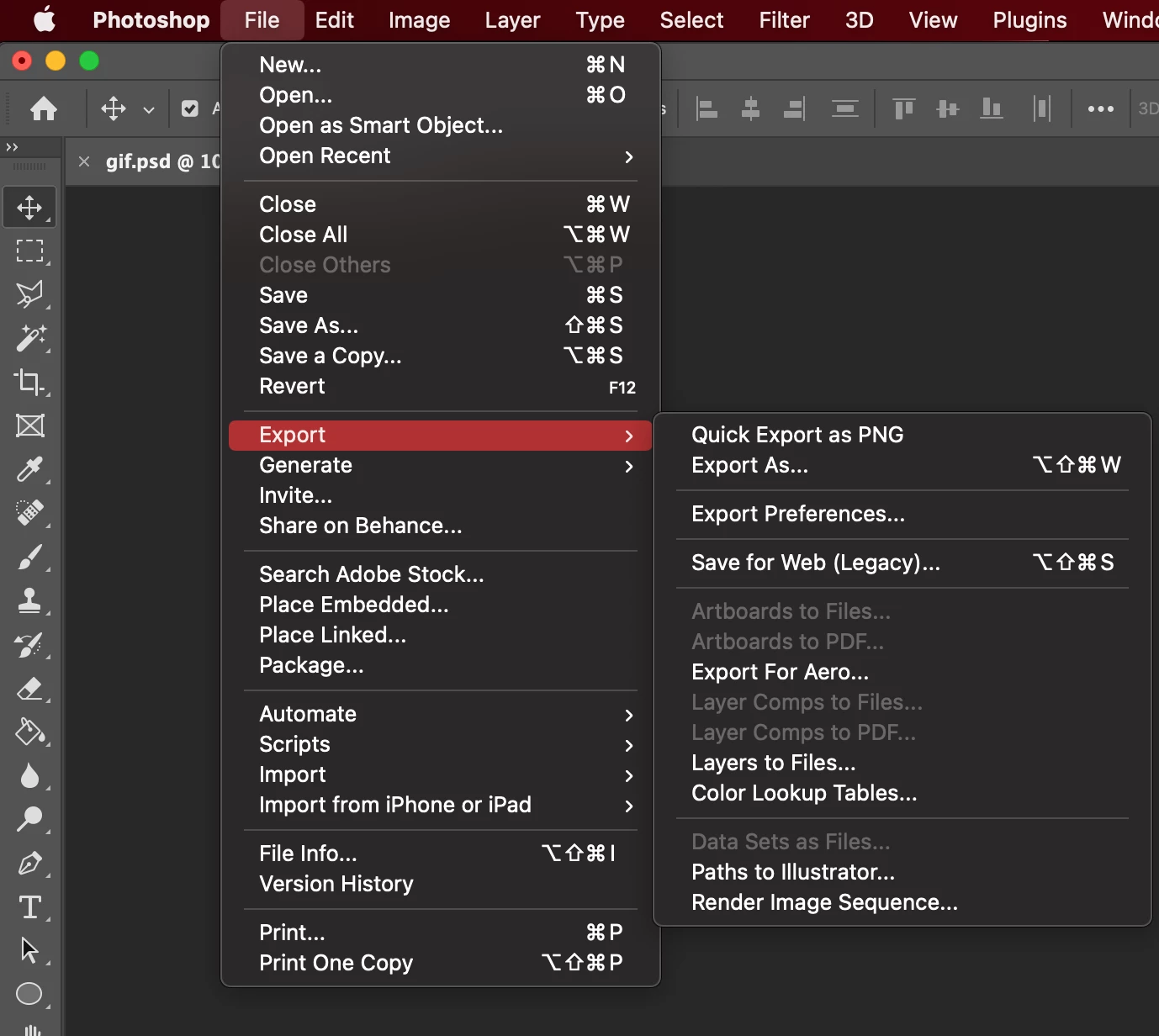Viewport: 1159px width, 1036px height.
Task: Choose Version History menu item
Action: coord(440,884)
